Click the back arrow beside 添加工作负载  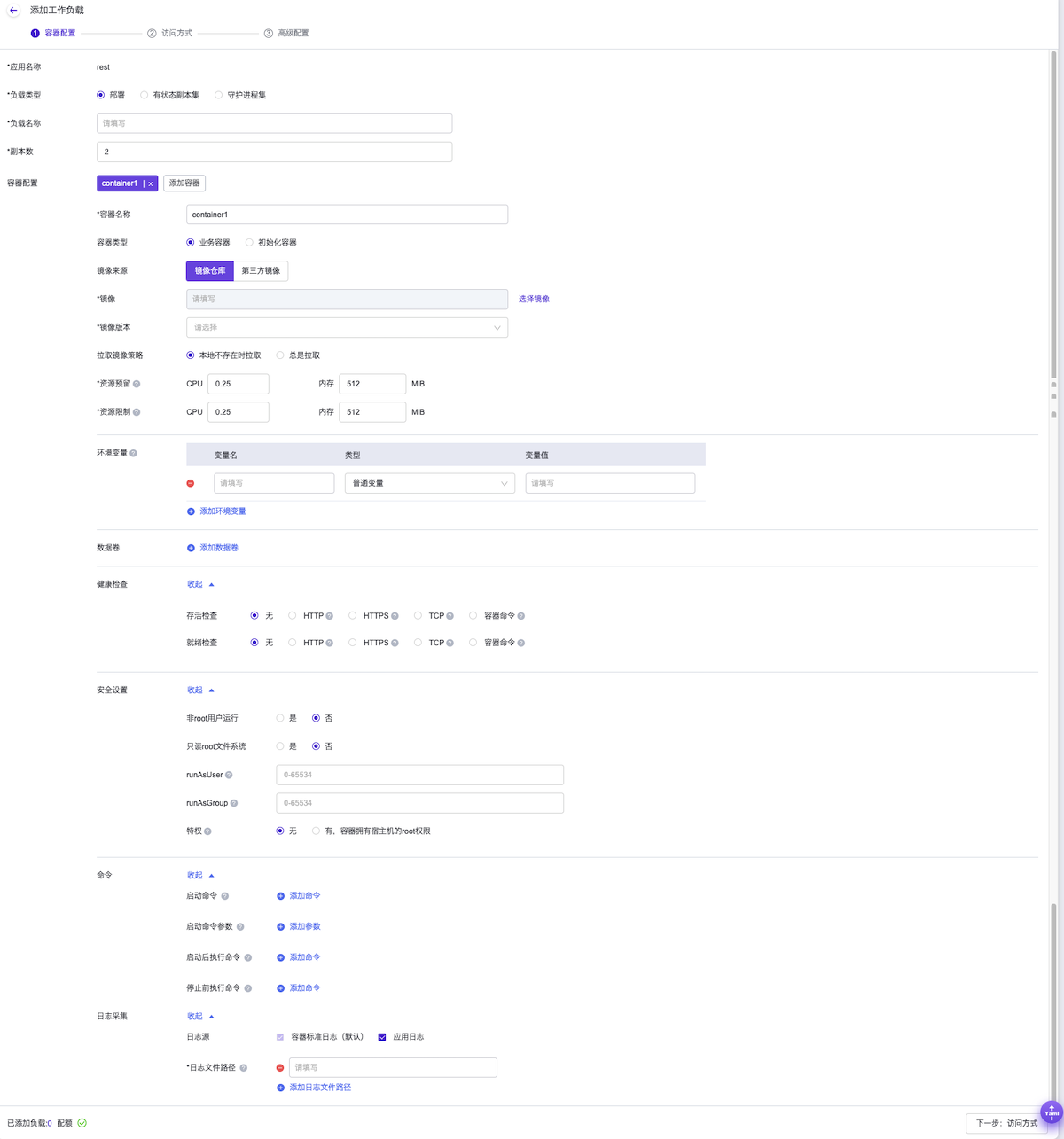[x=13, y=11]
